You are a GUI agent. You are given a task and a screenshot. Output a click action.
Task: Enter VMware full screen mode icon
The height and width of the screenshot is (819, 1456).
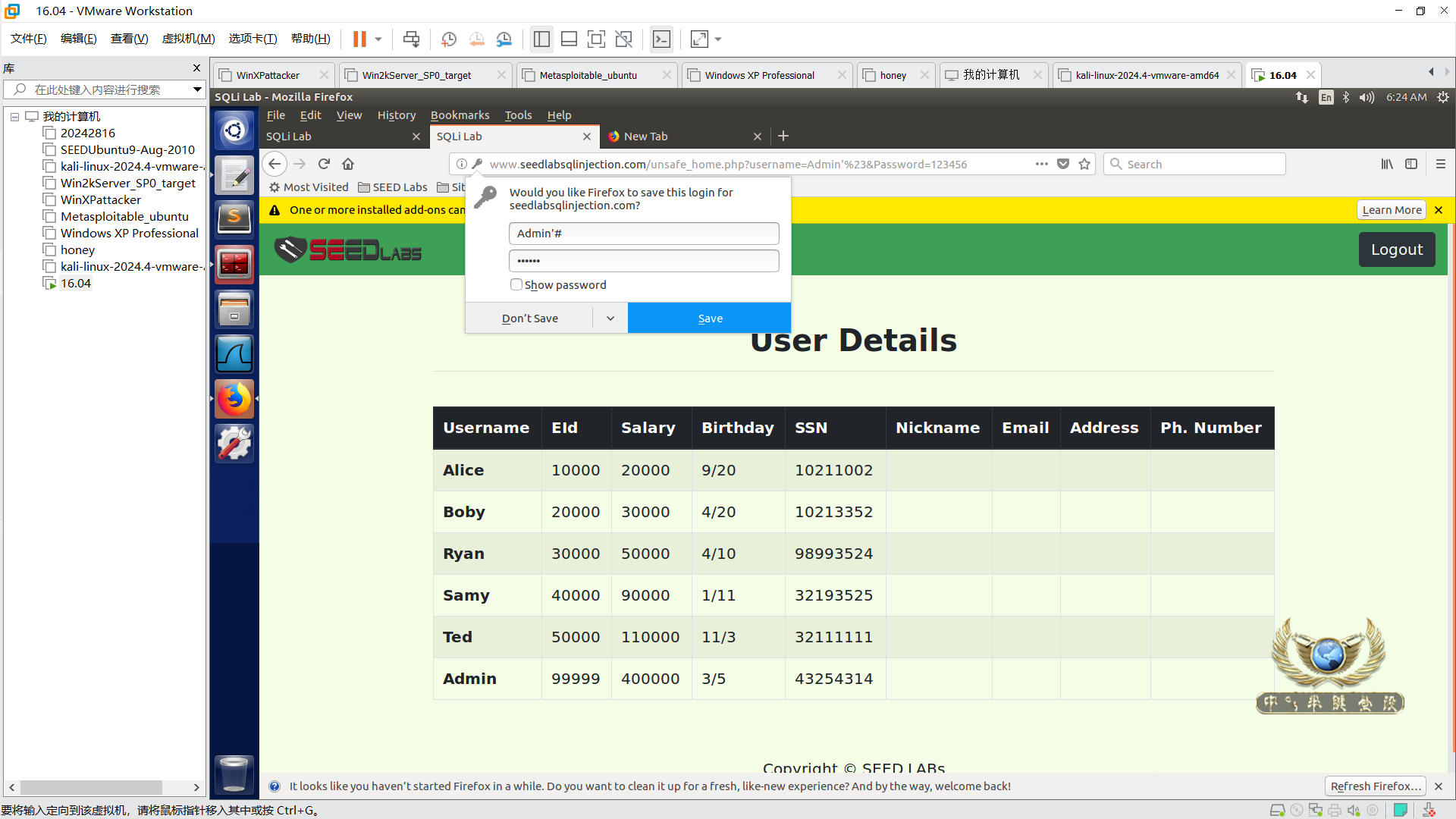596,39
